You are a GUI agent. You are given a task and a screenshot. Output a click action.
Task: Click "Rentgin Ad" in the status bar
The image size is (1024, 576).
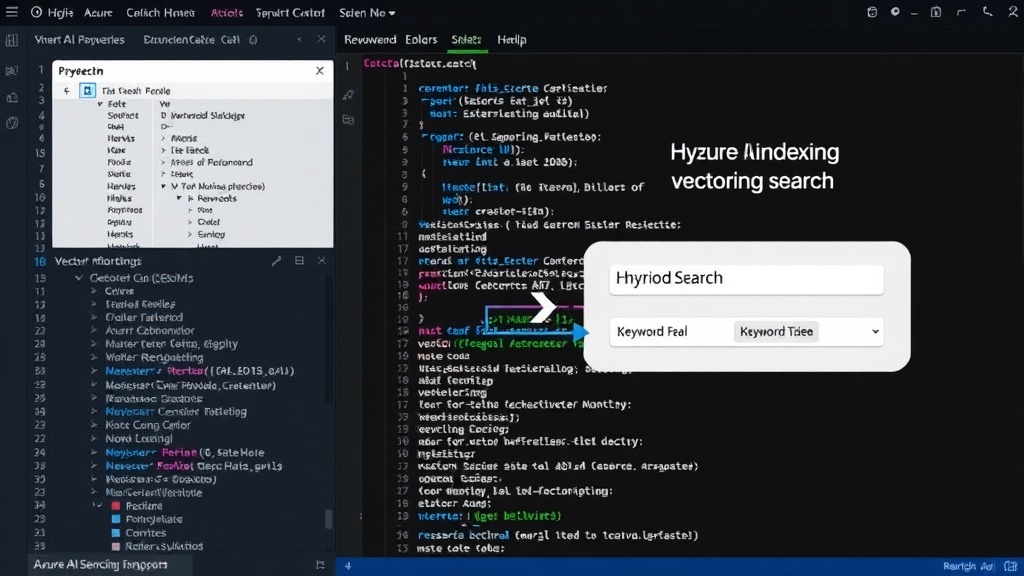968,566
